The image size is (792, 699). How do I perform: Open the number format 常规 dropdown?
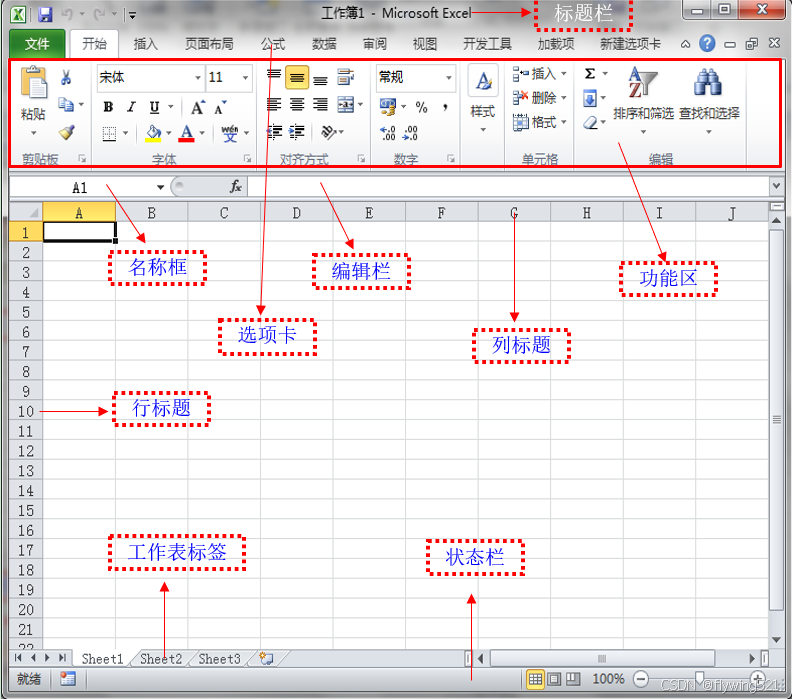point(449,78)
